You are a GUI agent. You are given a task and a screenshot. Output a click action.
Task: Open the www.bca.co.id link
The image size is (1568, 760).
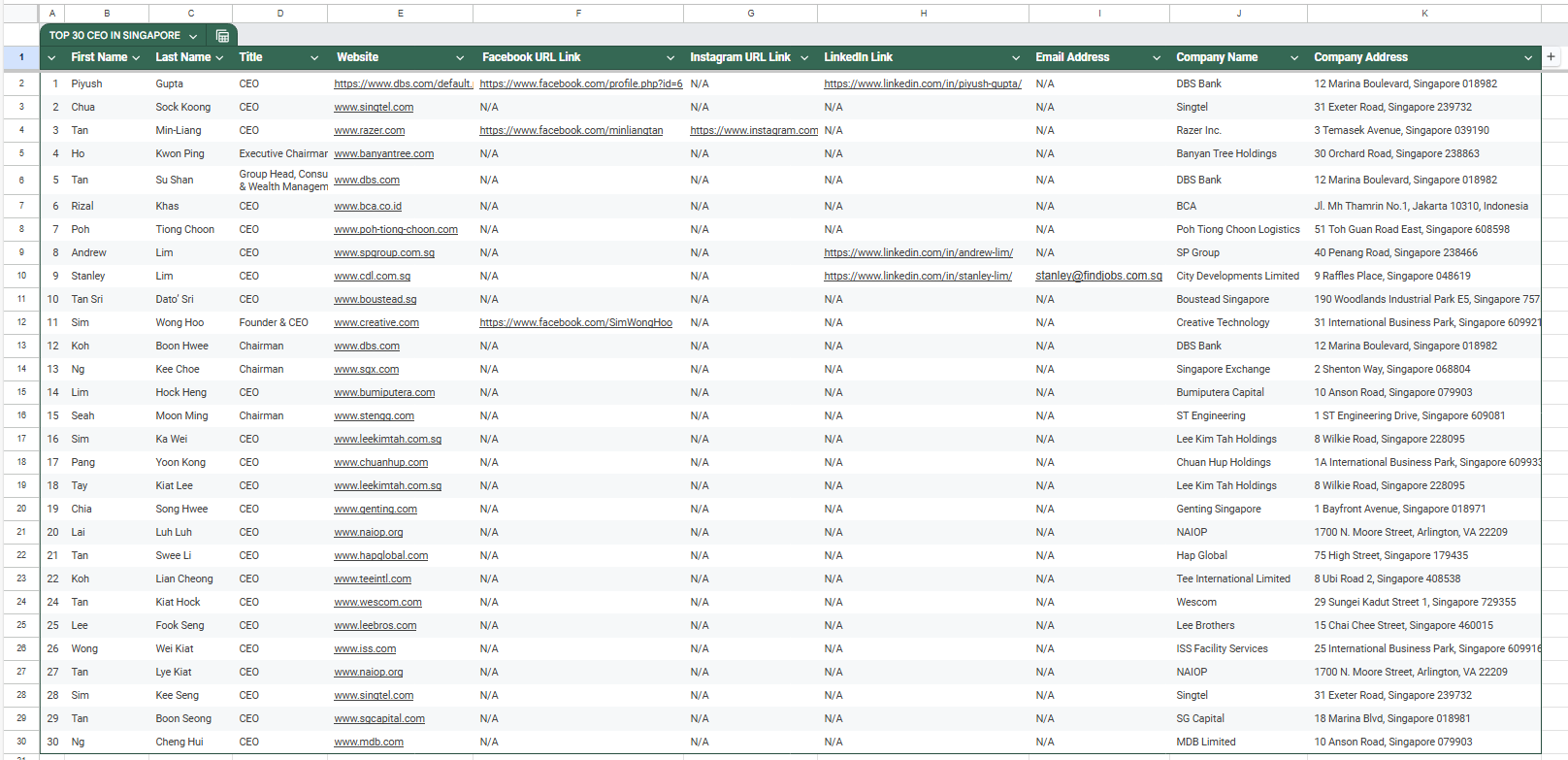pyautogui.click(x=368, y=207)
